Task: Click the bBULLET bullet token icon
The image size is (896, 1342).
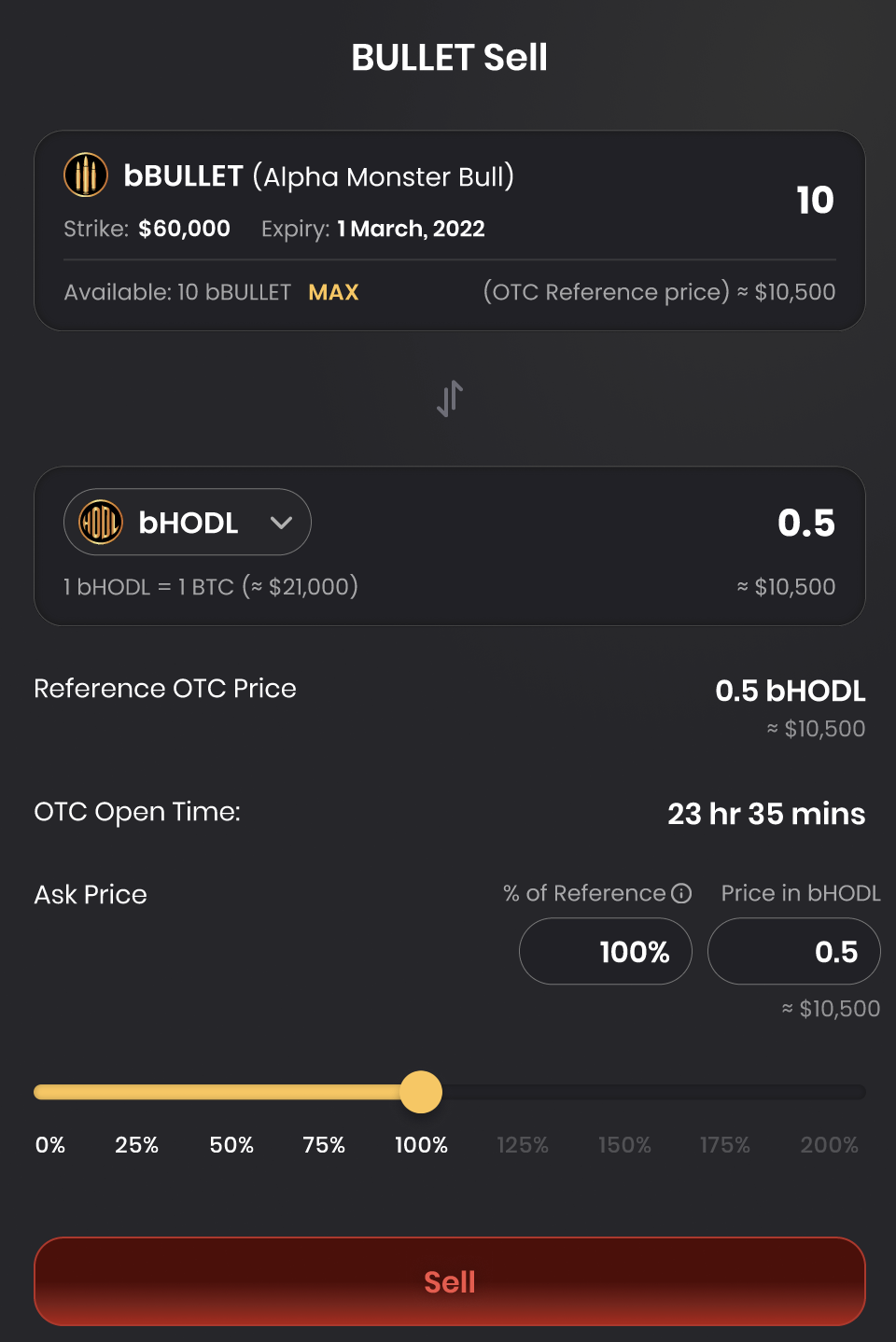Action: [x=86, y=175]
